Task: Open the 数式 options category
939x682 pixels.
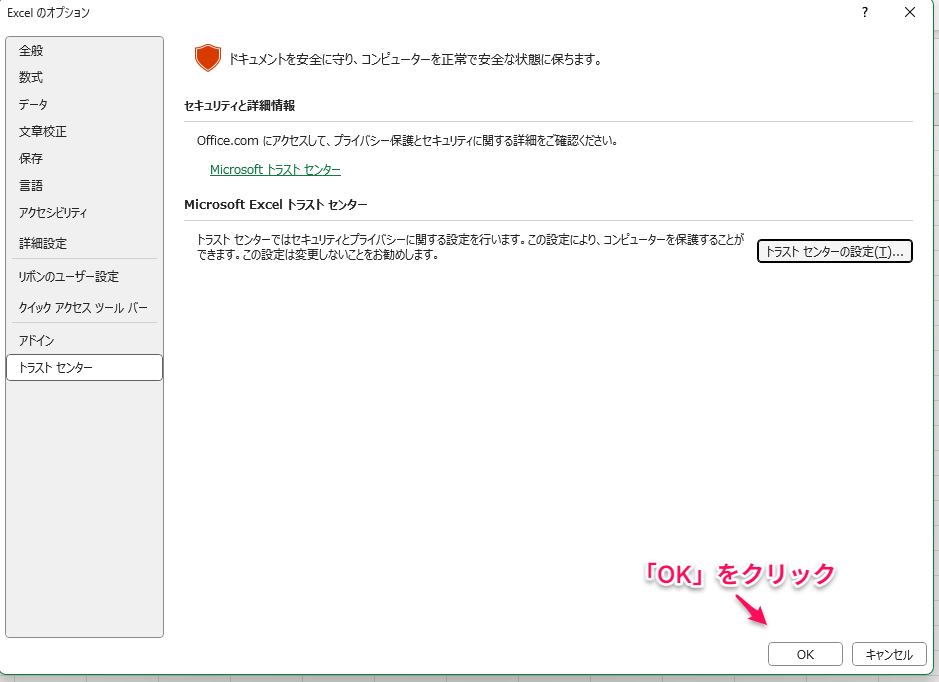Action: point(31,78)
